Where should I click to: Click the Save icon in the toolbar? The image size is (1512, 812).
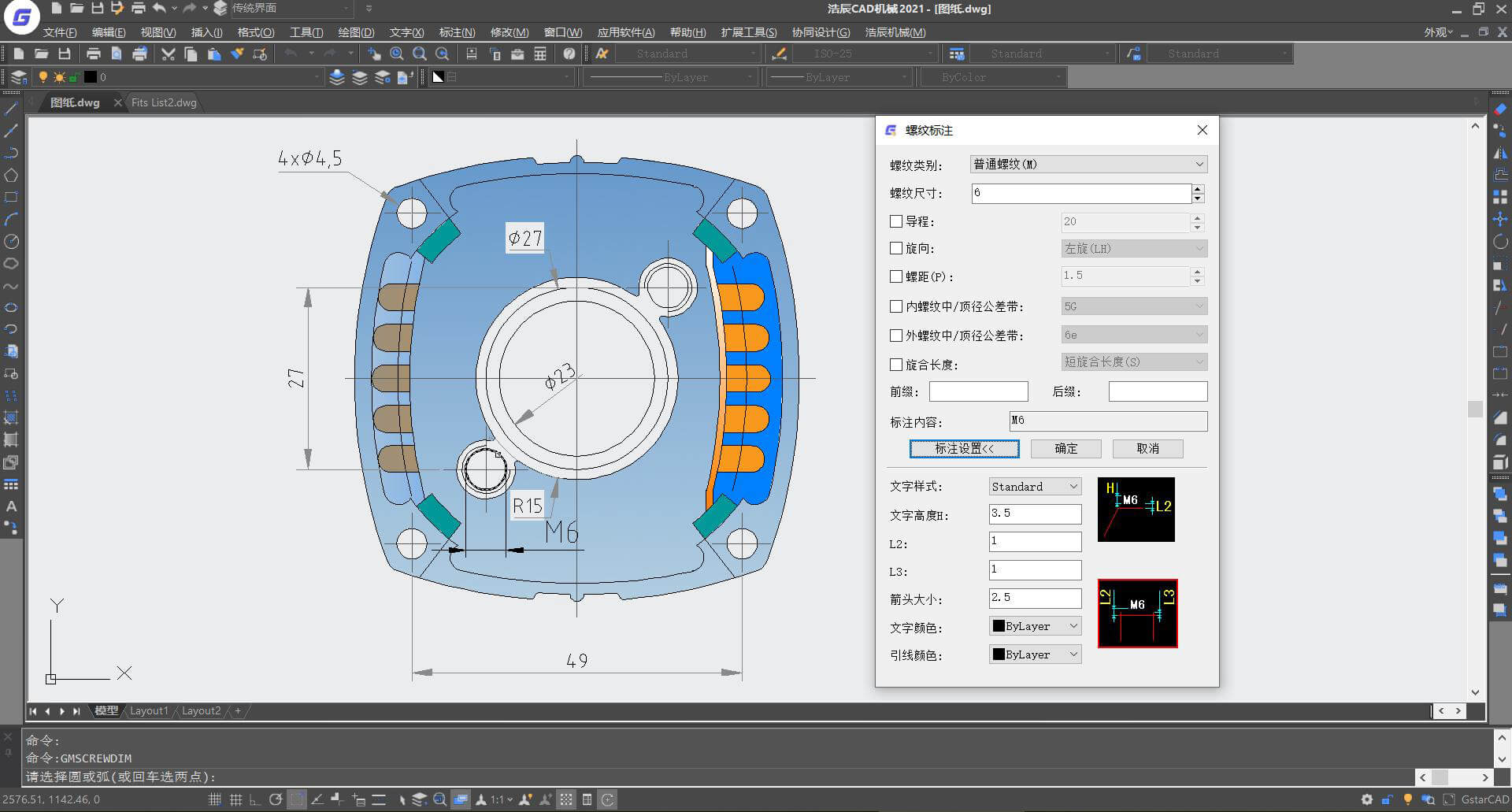65,54
